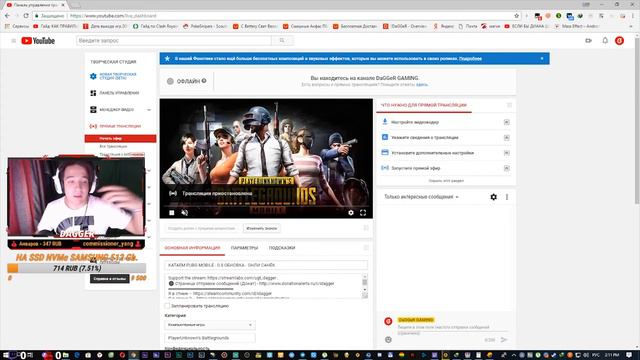
Task: Reload the page in Chrome
Action: point(26,16)
